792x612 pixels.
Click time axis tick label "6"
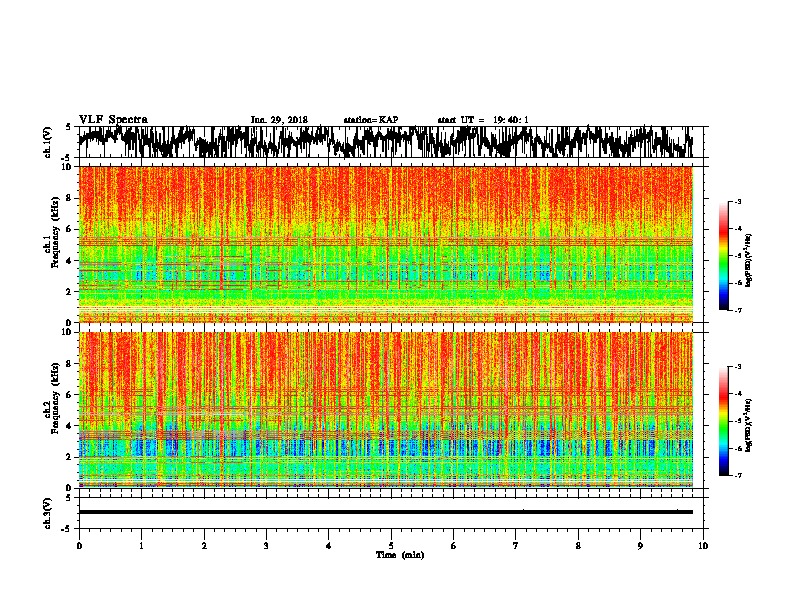453,546
